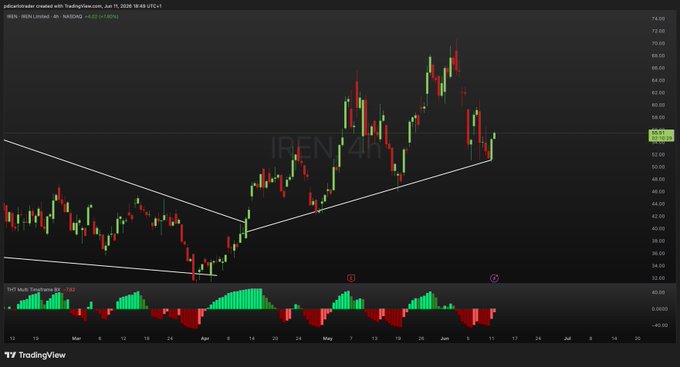Click the Jun date axis label
This screenshot has width=680, height=367.
click(445, 338)
